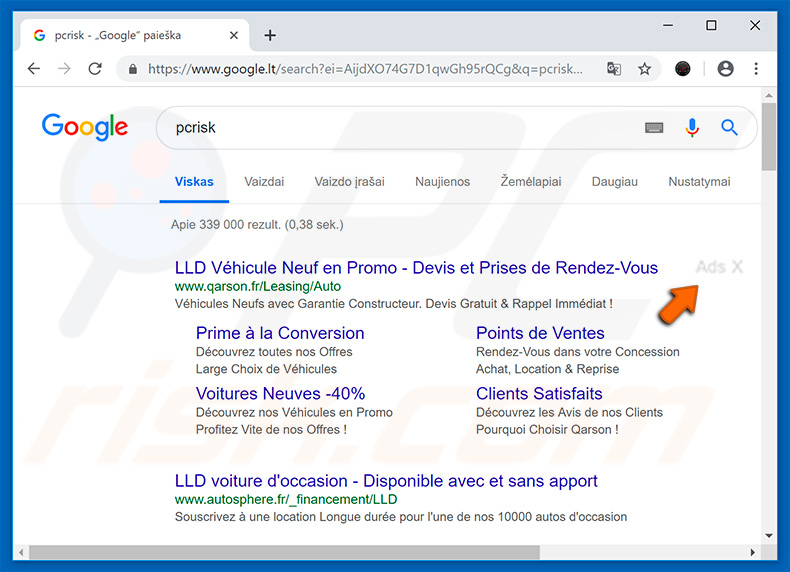Screen dimensions: 790x572
Task: Maximize the Chrome window
Action: (x=711, y=25)
